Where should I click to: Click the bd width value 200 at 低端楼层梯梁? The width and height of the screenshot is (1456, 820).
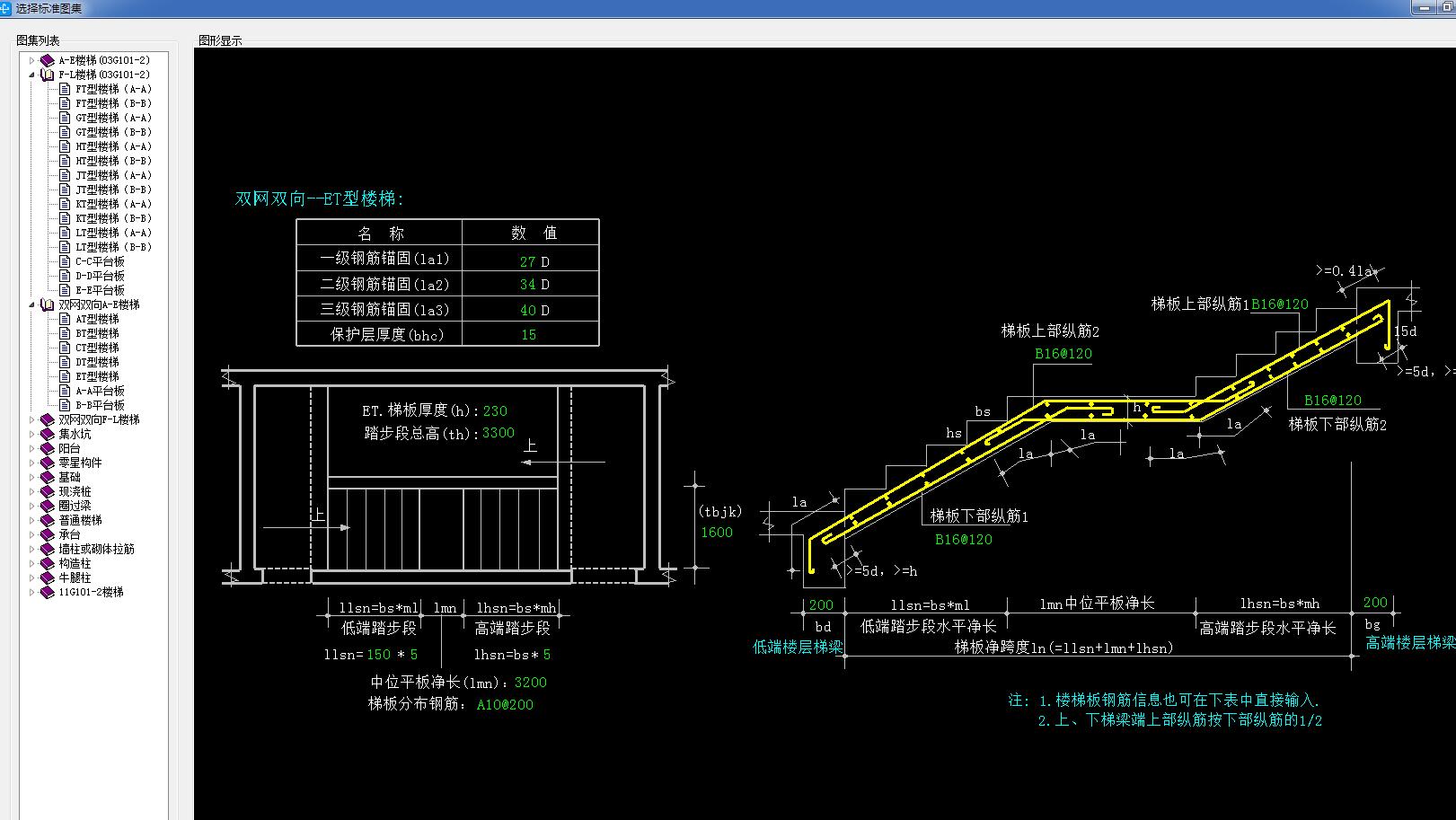pyautogui.click(x=821, y=605)
